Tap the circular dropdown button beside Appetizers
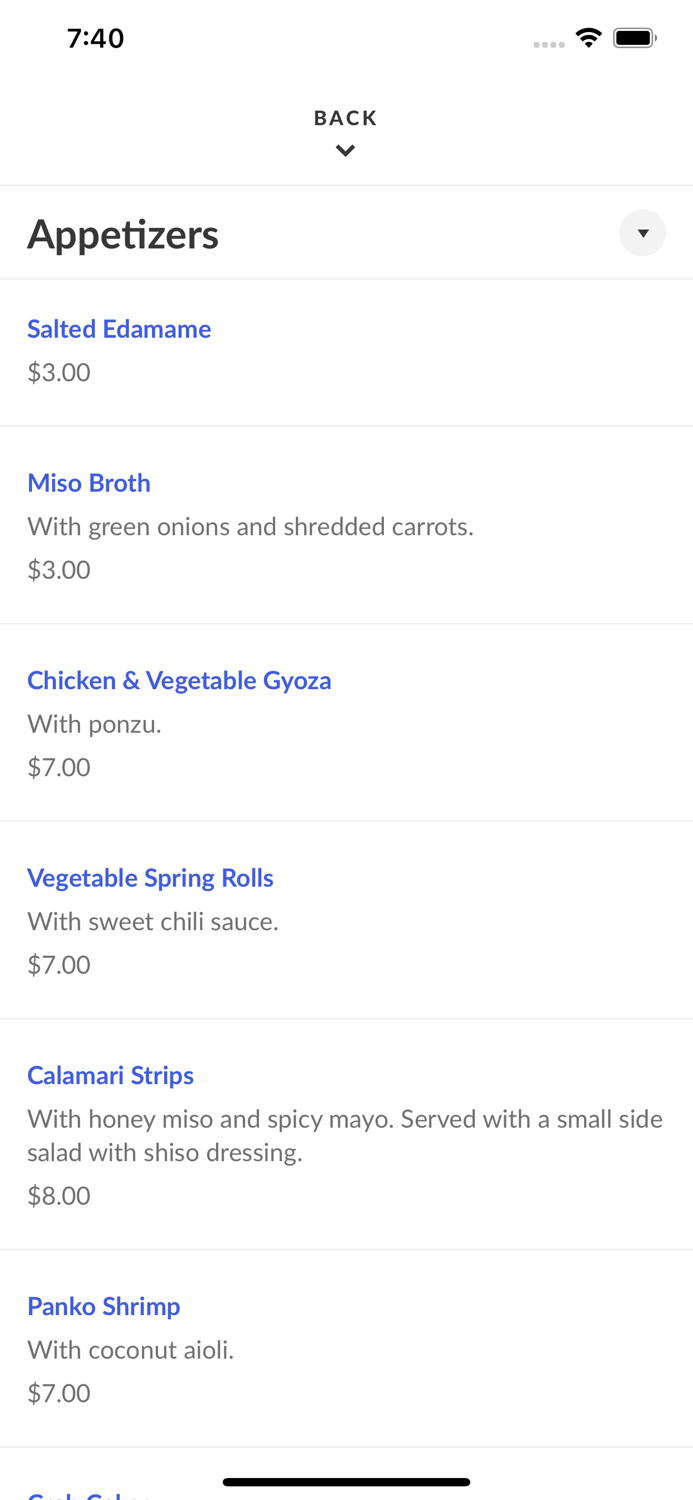 click(642, 233)
